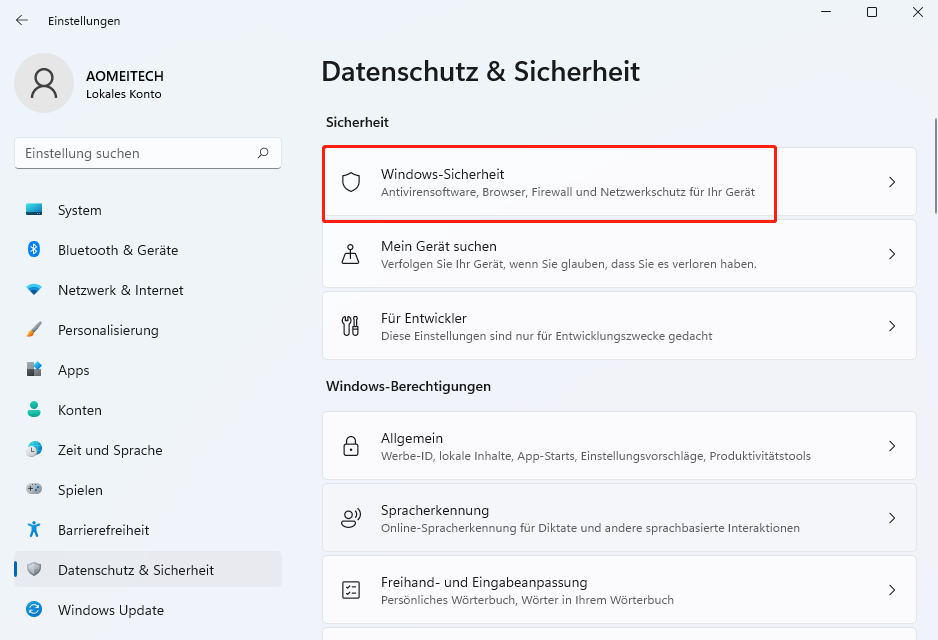Select System in the sidebar
Screen dimensions: 938x640
(80, 210)
